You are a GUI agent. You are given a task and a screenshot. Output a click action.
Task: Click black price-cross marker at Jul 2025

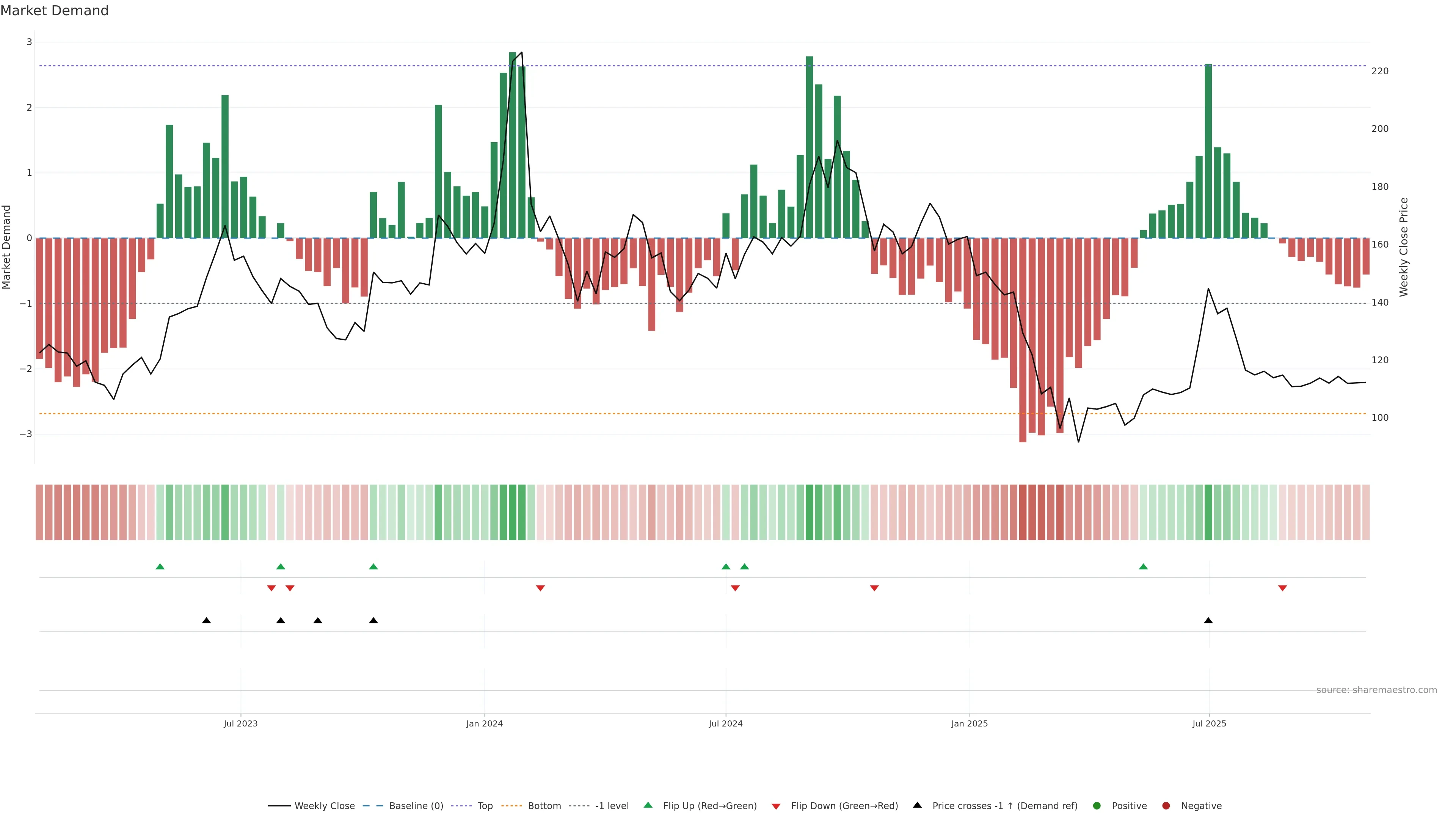click(x=1208, y=621)
